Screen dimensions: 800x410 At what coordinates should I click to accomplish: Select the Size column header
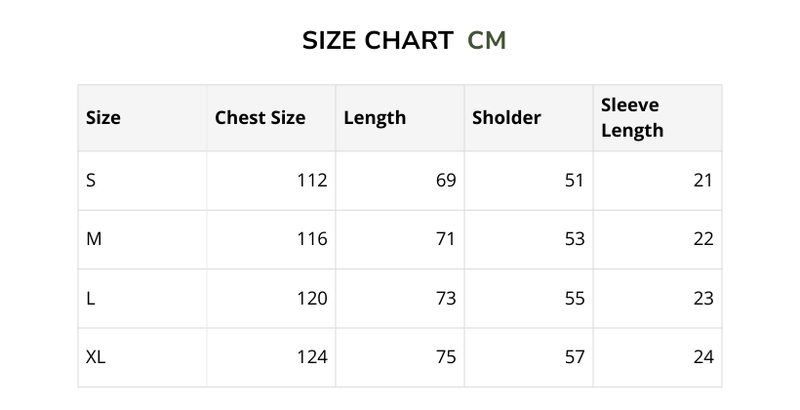(x=104, y=118)
